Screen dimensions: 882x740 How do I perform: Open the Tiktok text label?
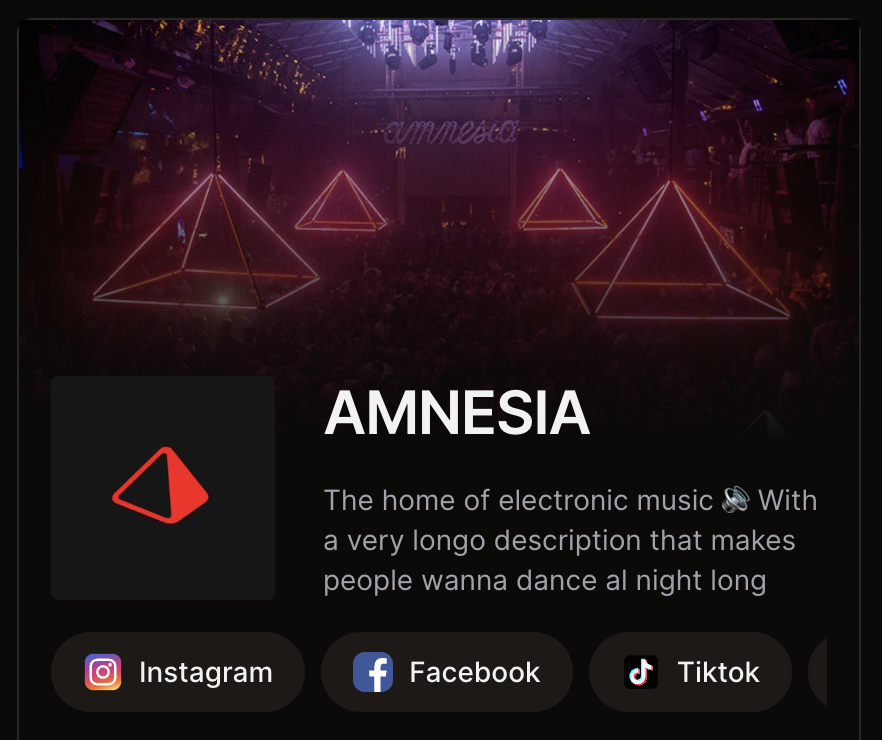tap(718, 672)
